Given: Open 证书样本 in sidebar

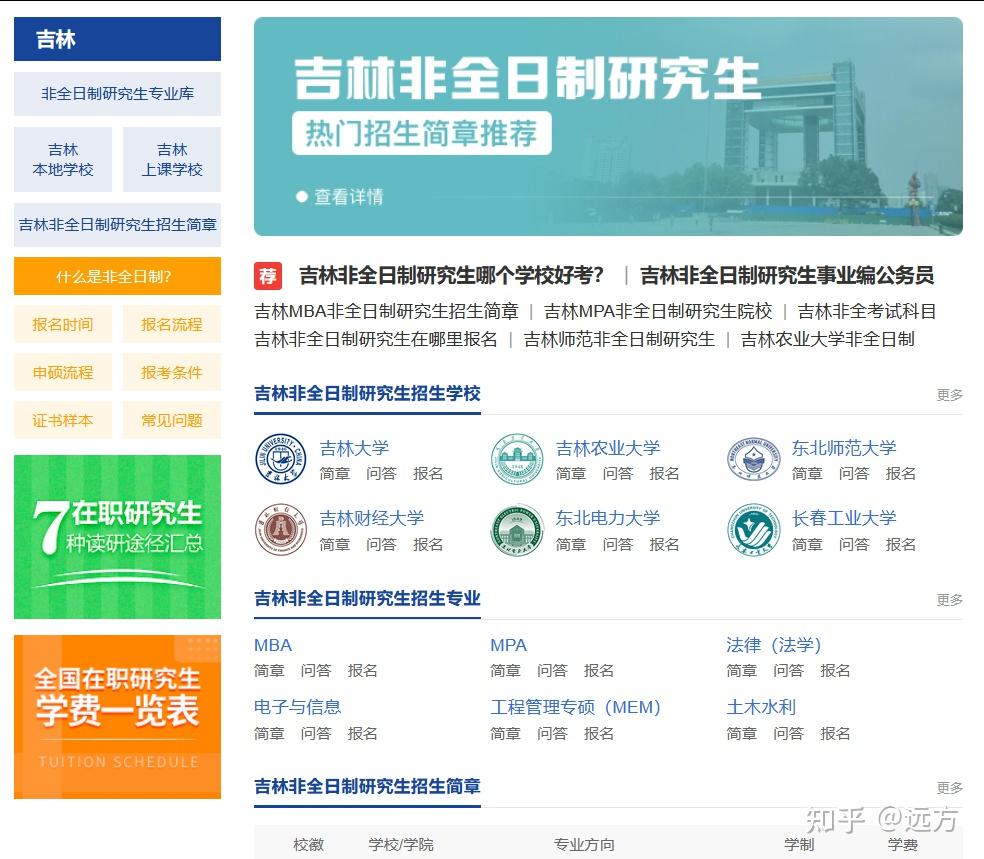Looking at the screenshot, I should pyautogui.click(x=63, y=420).
